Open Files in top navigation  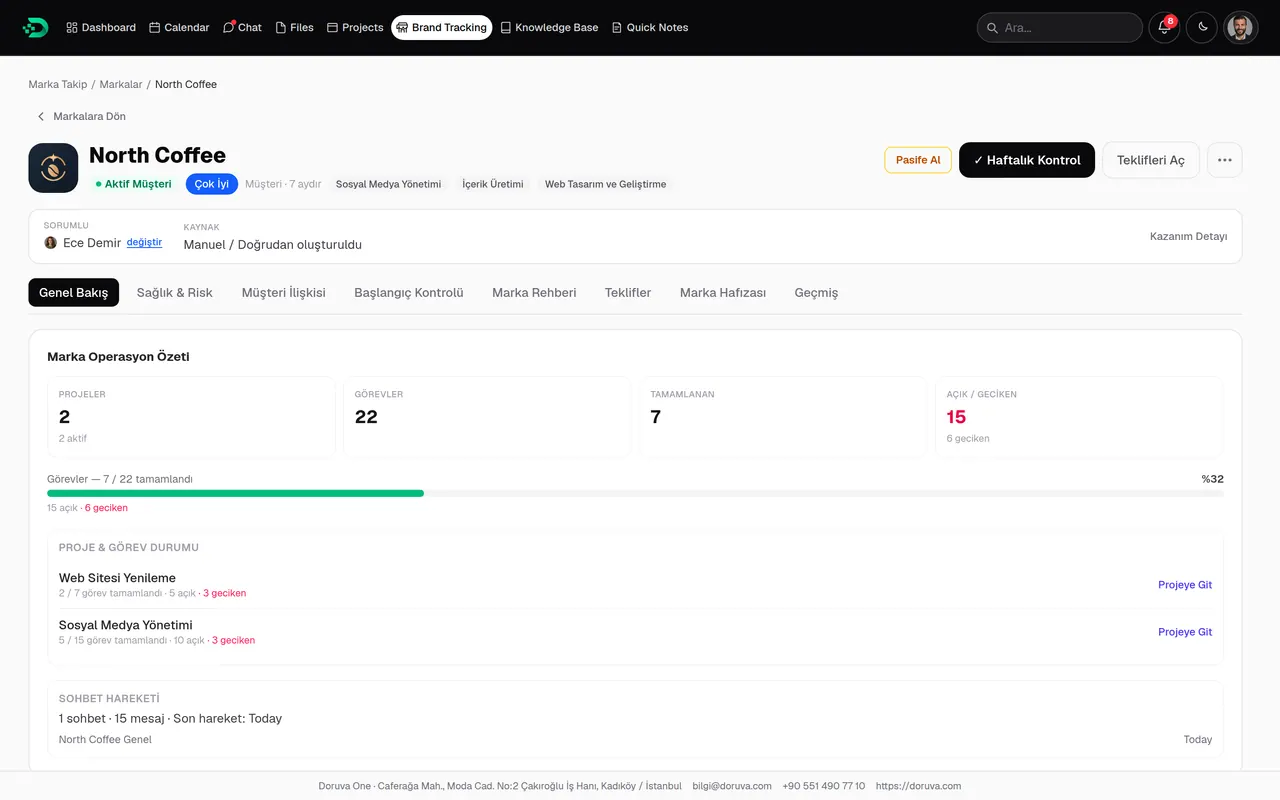294,28
